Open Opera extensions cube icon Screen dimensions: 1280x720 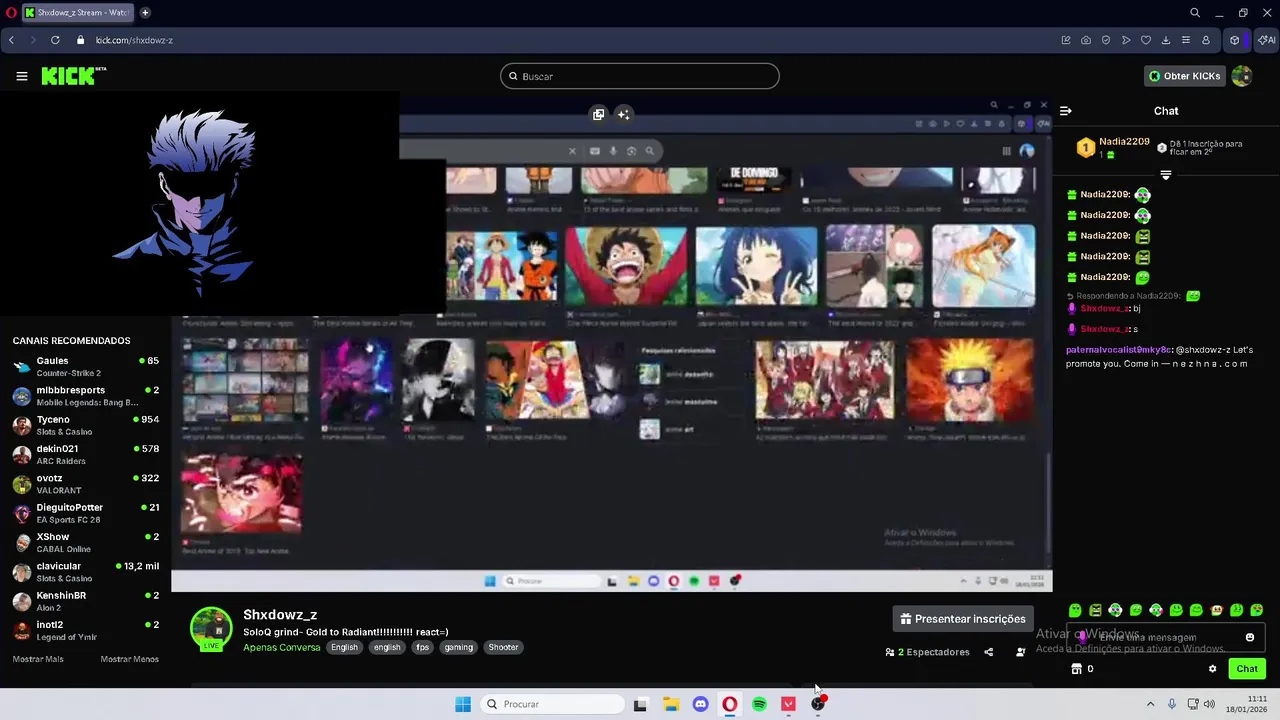[x=1235, y=40]
